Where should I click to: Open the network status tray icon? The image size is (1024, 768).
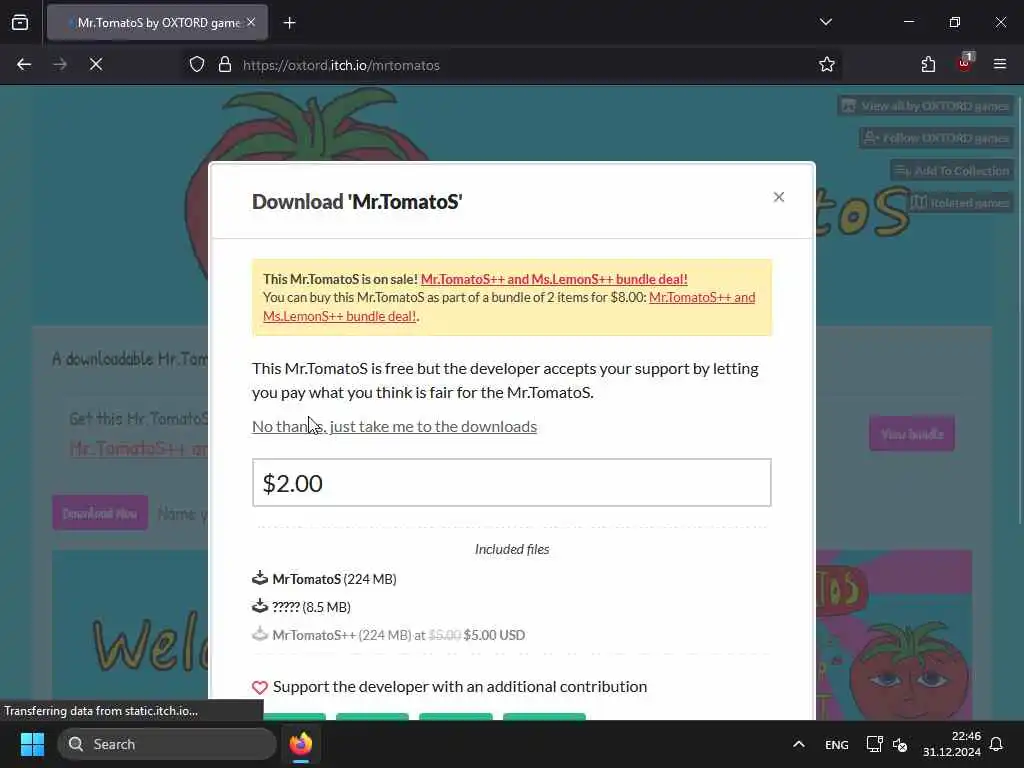coord(874,744)
